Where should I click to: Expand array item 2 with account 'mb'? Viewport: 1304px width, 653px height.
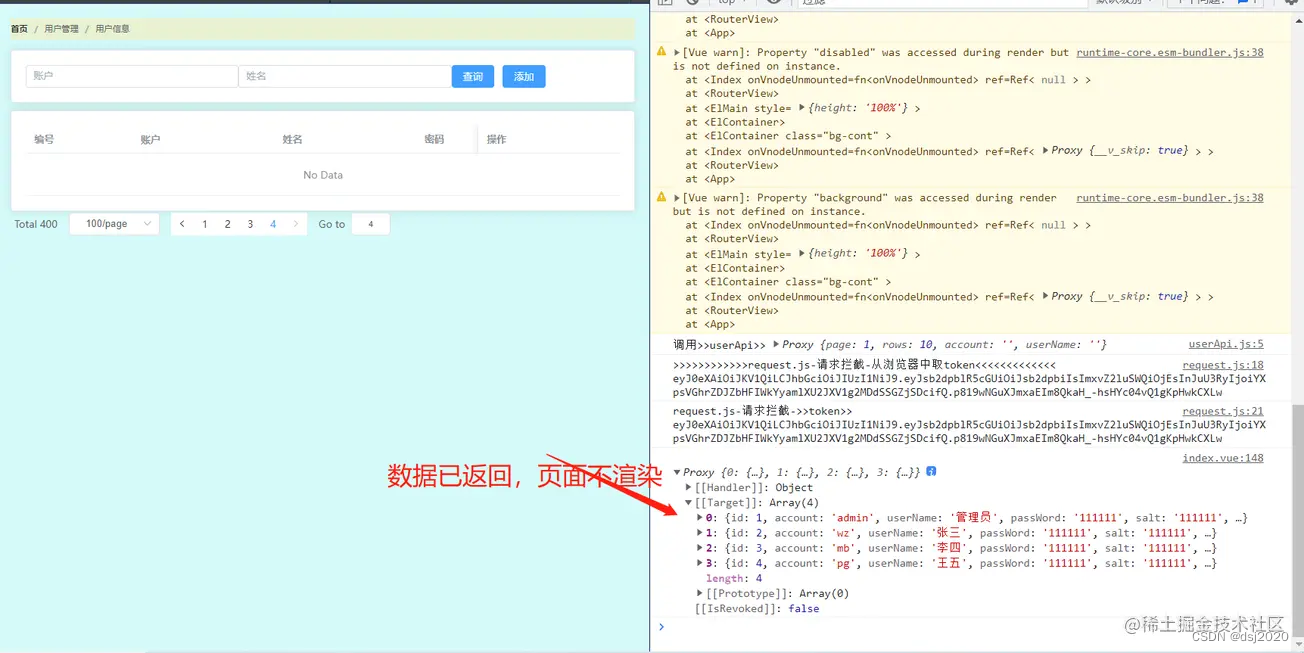point(700,548)
